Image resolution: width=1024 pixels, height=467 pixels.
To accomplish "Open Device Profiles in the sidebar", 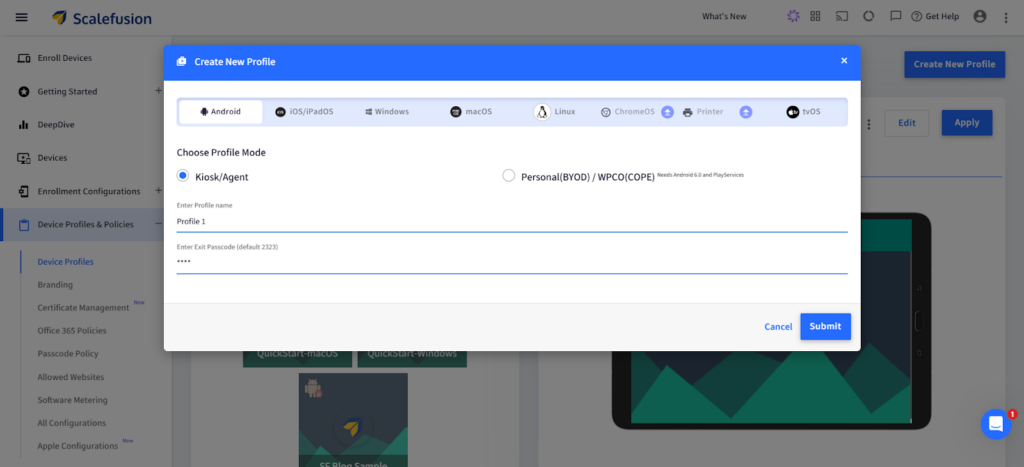I will [65, 262].
